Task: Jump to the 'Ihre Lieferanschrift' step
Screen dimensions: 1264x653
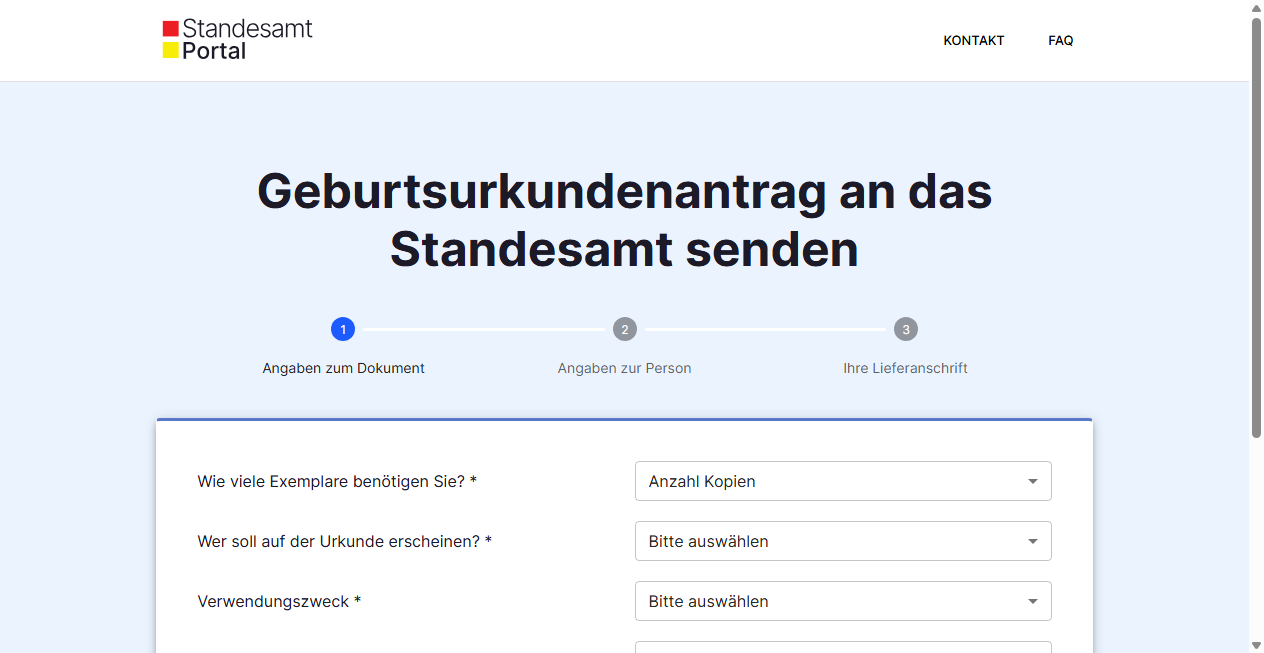Action: (x=905, y=368)
